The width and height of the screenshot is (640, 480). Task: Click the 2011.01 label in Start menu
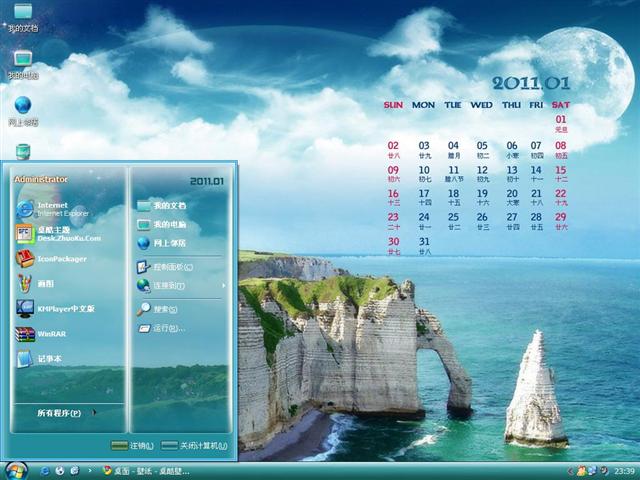pos(207,181)
